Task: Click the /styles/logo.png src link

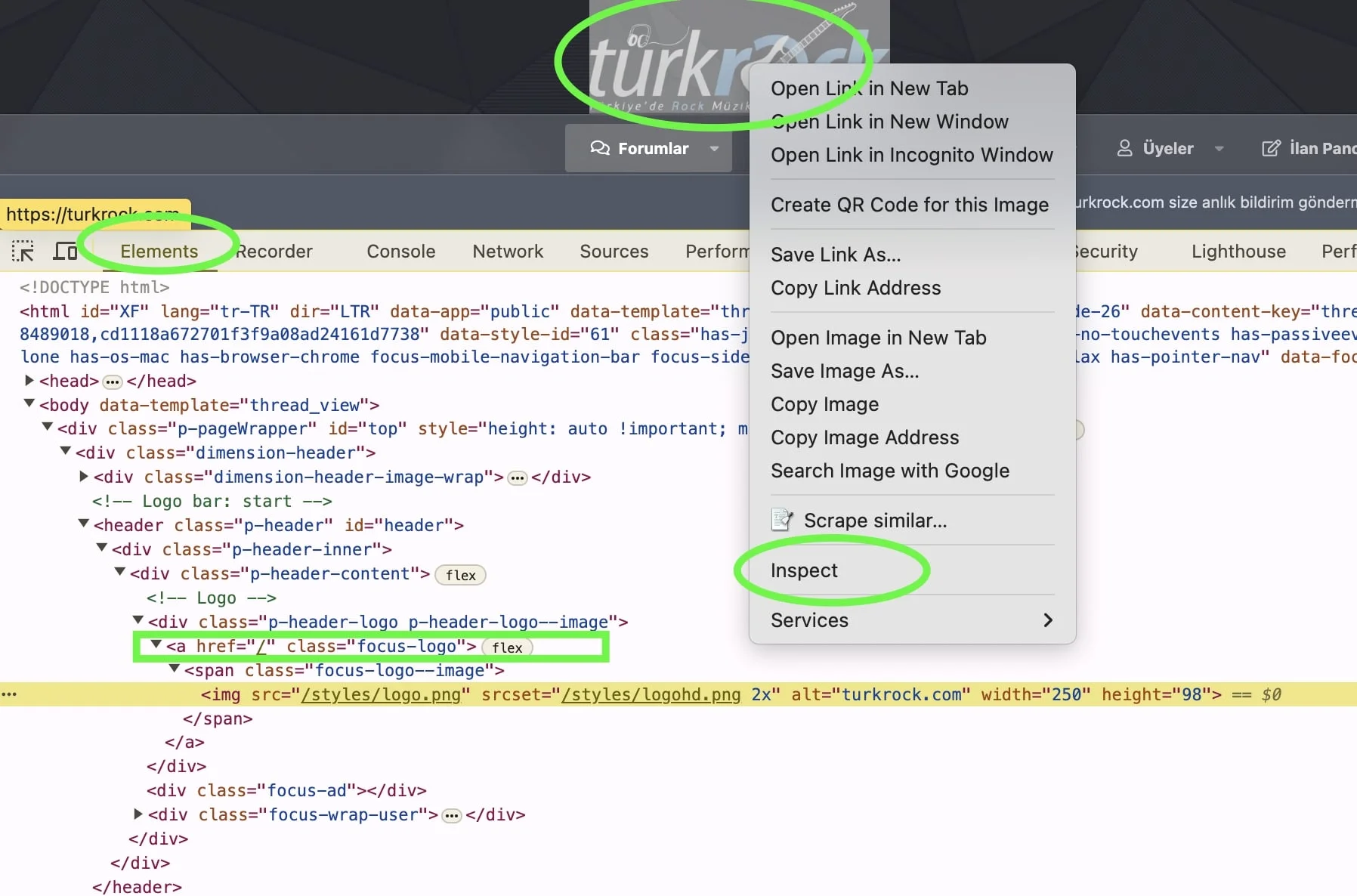Action: 381,694
